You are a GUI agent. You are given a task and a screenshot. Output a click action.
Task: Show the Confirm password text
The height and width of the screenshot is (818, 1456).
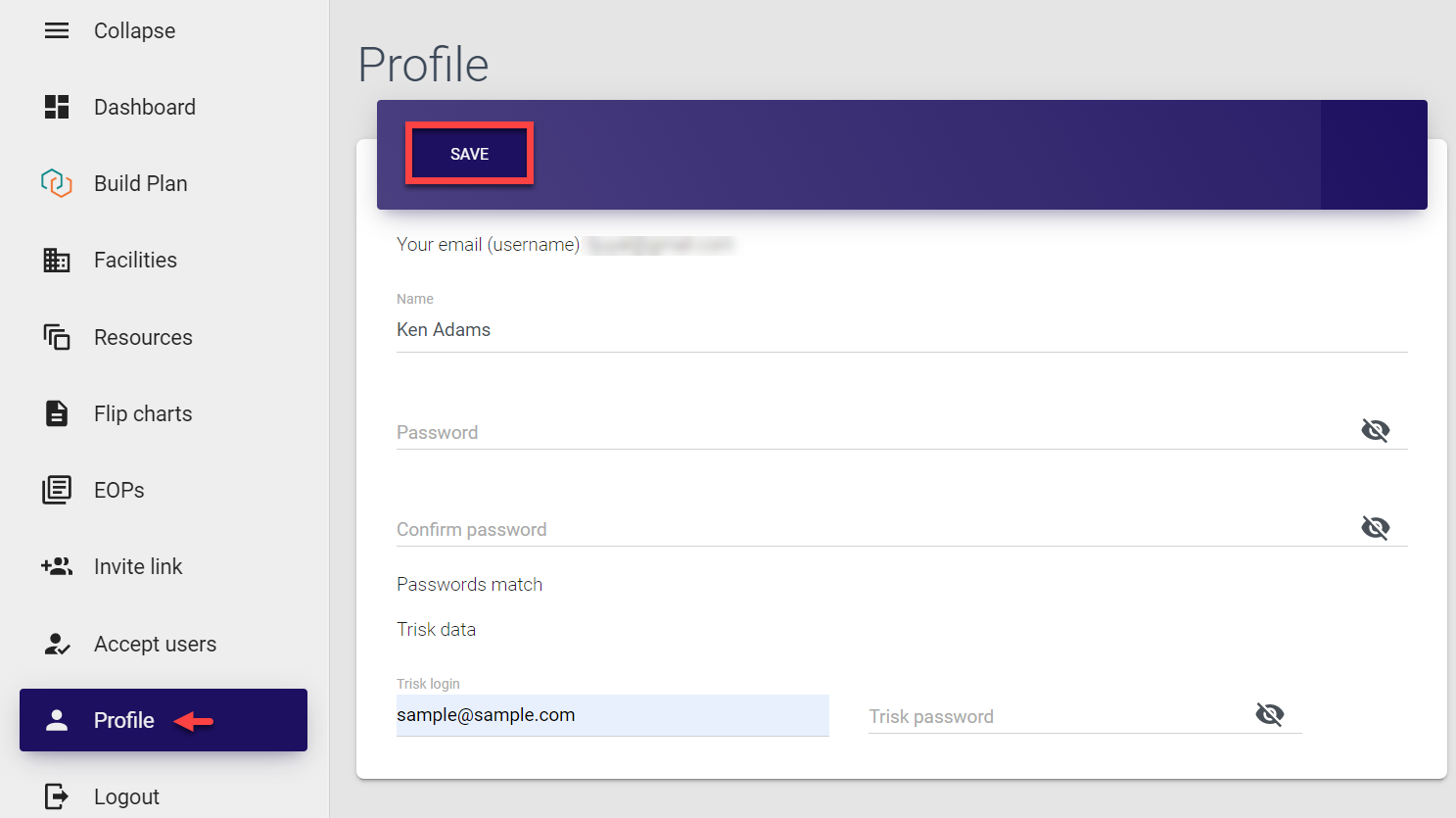1375,527
